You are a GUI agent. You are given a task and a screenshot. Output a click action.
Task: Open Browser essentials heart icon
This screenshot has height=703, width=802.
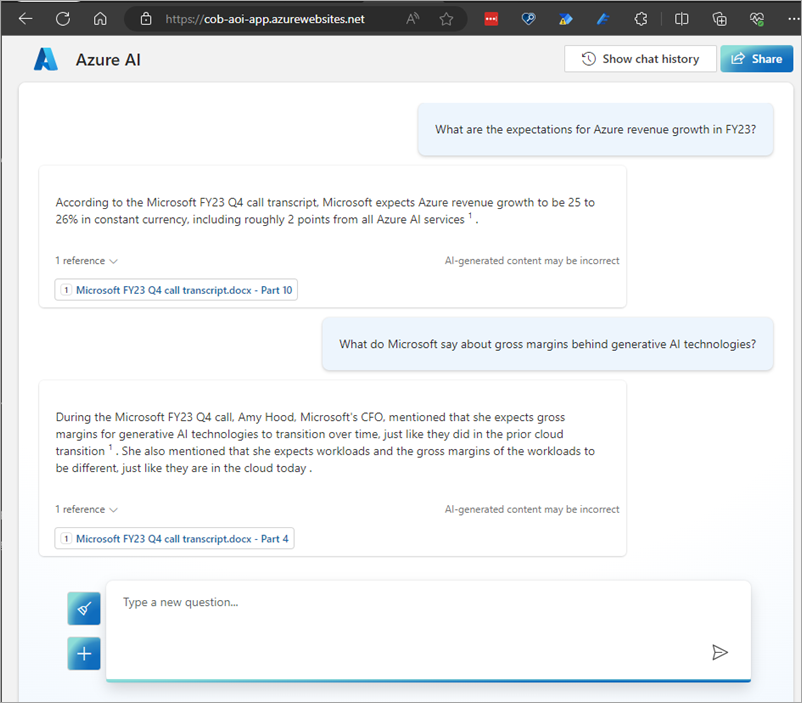point(757,19)
